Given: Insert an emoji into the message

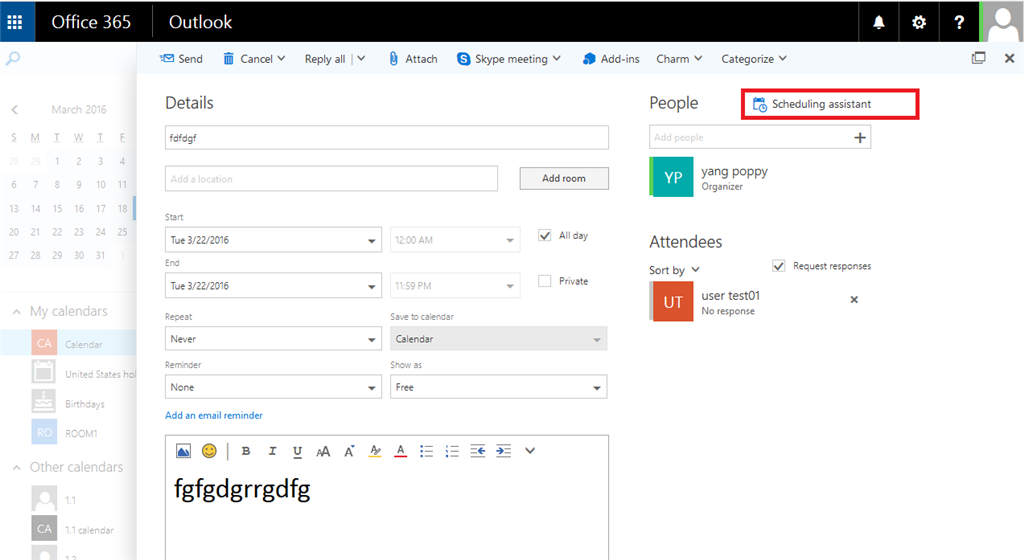Looking at the screenshot, I should click(x=209, y=450).
